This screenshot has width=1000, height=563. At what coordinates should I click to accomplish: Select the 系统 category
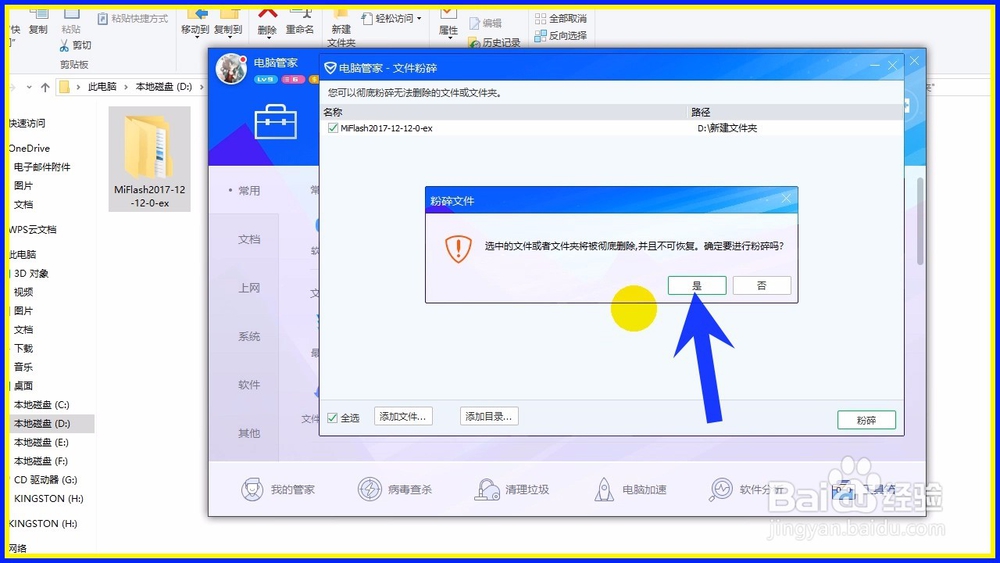249,336
